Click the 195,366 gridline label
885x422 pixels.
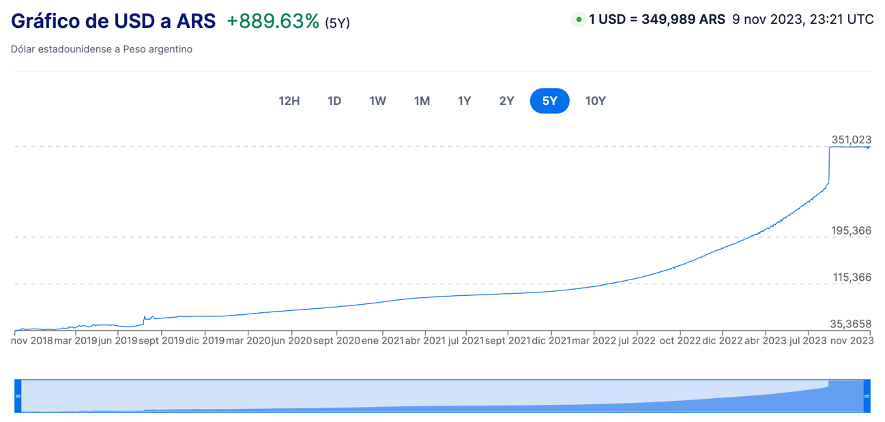pyautogui.click(x=851, y=230)
